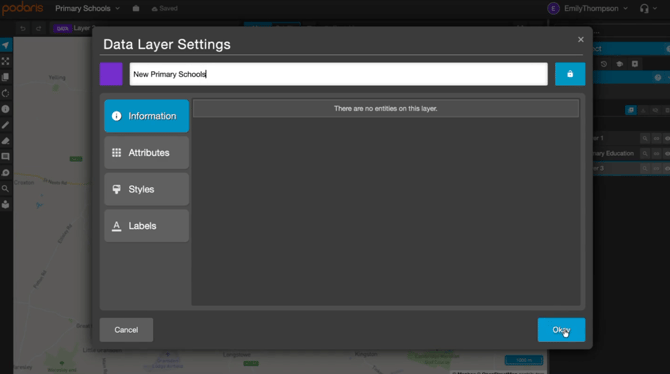Click the help icon in right panel header

pyautogui.click(x=658, y=77)
